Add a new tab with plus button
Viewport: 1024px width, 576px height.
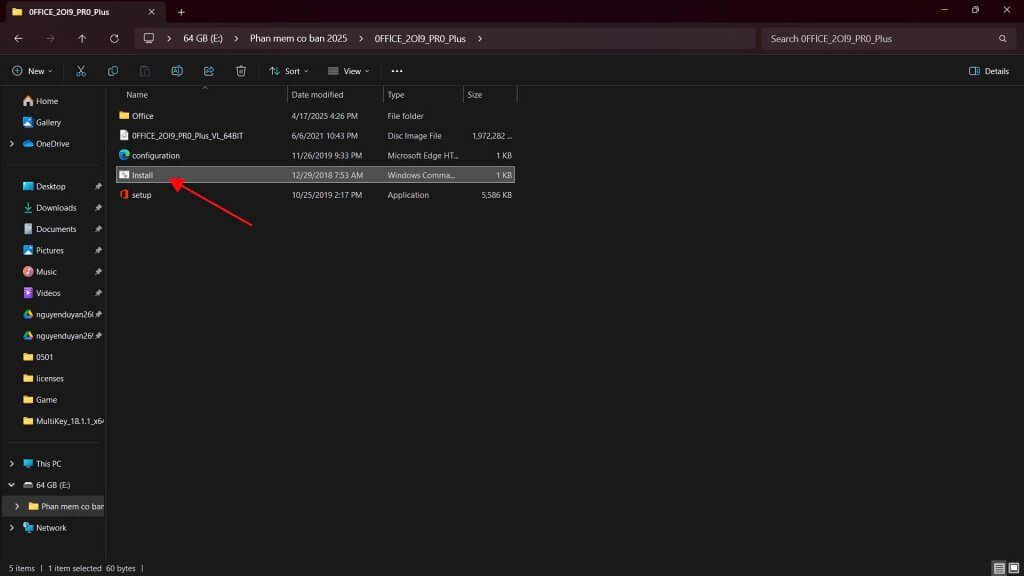point(181,12)
